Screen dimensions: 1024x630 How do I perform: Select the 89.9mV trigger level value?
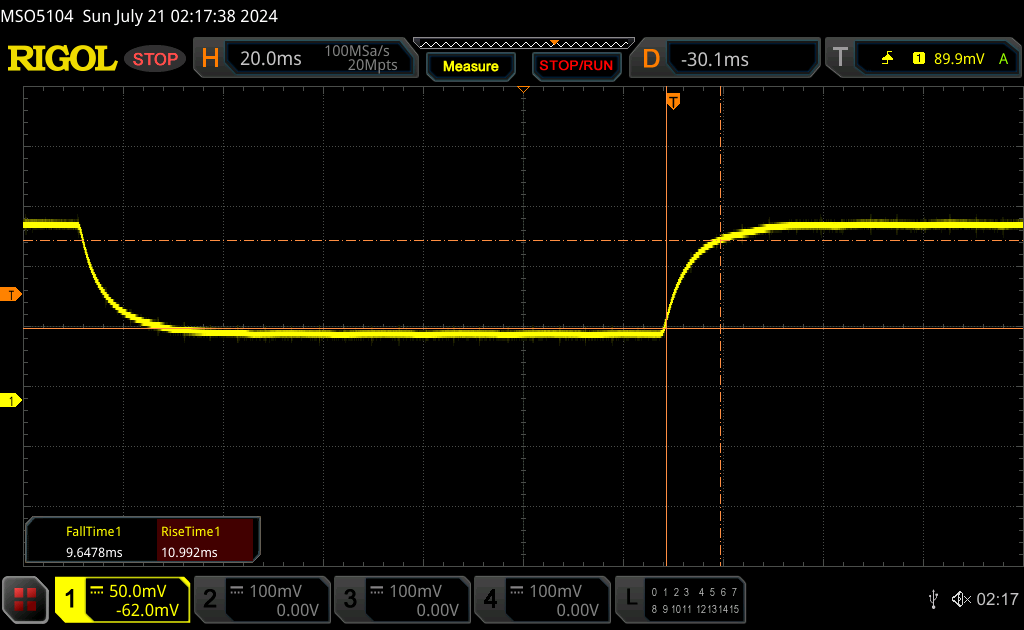[x=959, y=59]
